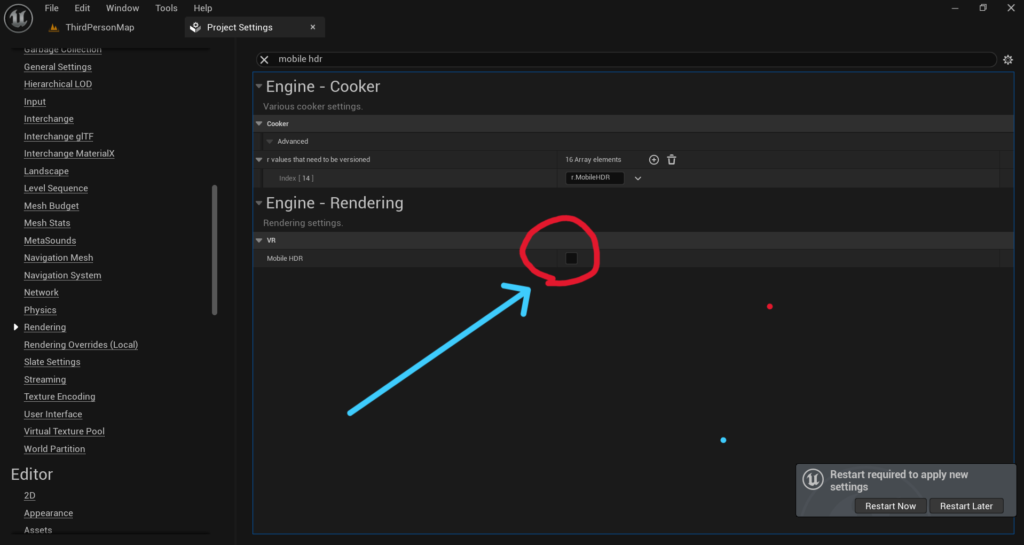Click the r.MobileHDR value field
This screenshot has width=1024, height=545.
(594, 178)
